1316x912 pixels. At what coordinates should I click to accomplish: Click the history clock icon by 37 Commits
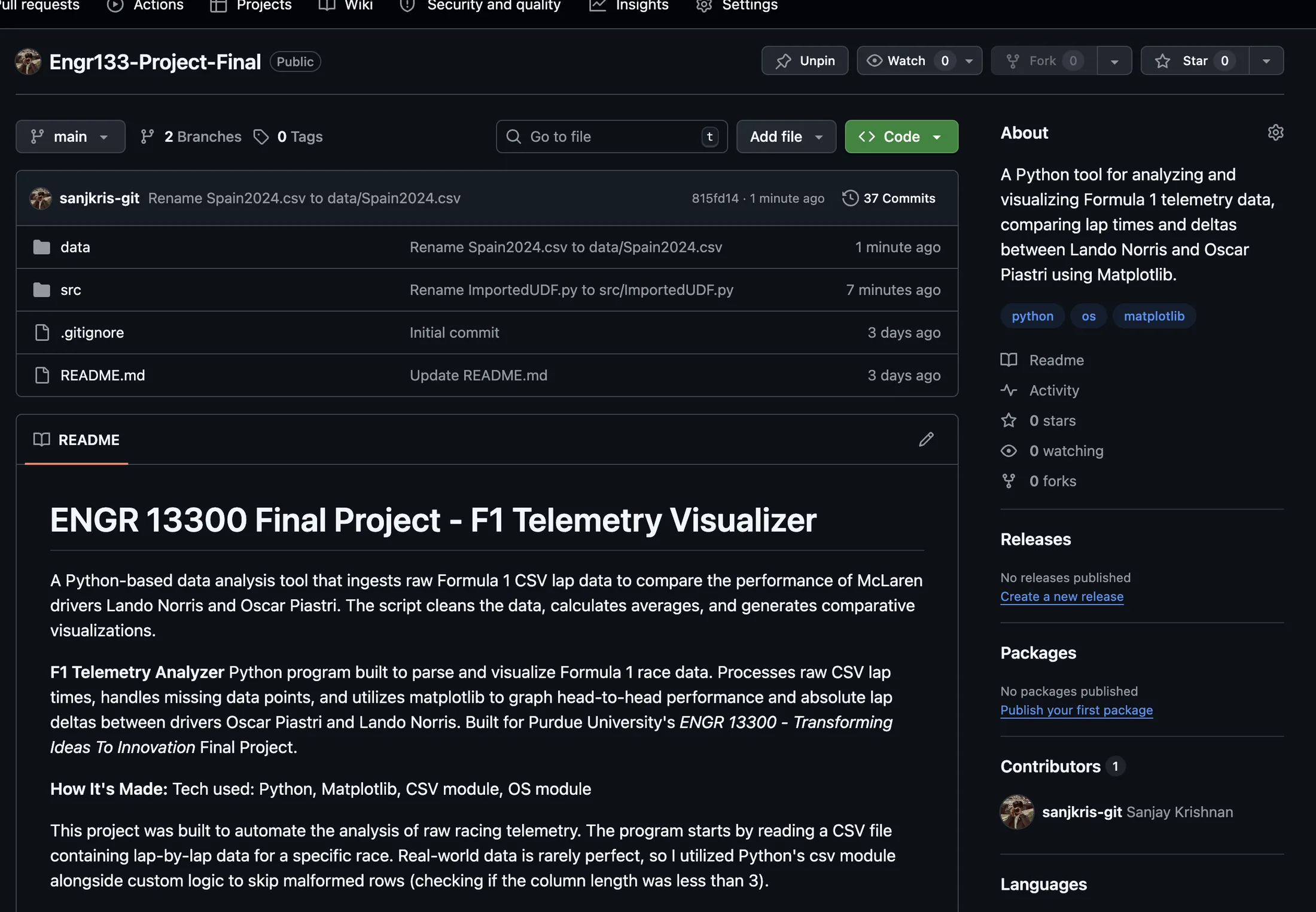click(x=850, y=199)
